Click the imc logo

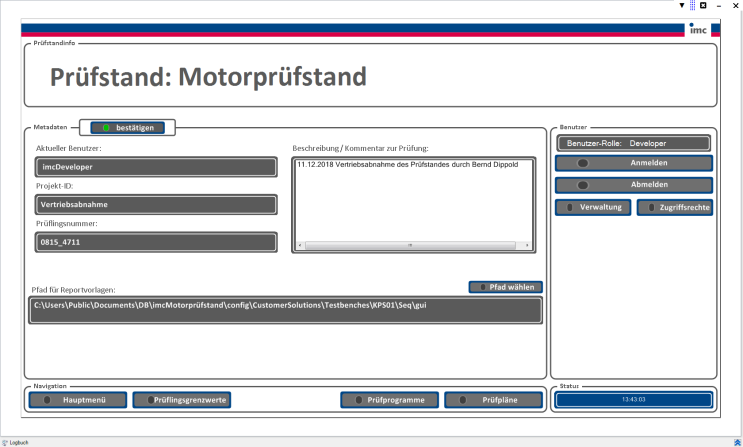[x=698, y=29]
